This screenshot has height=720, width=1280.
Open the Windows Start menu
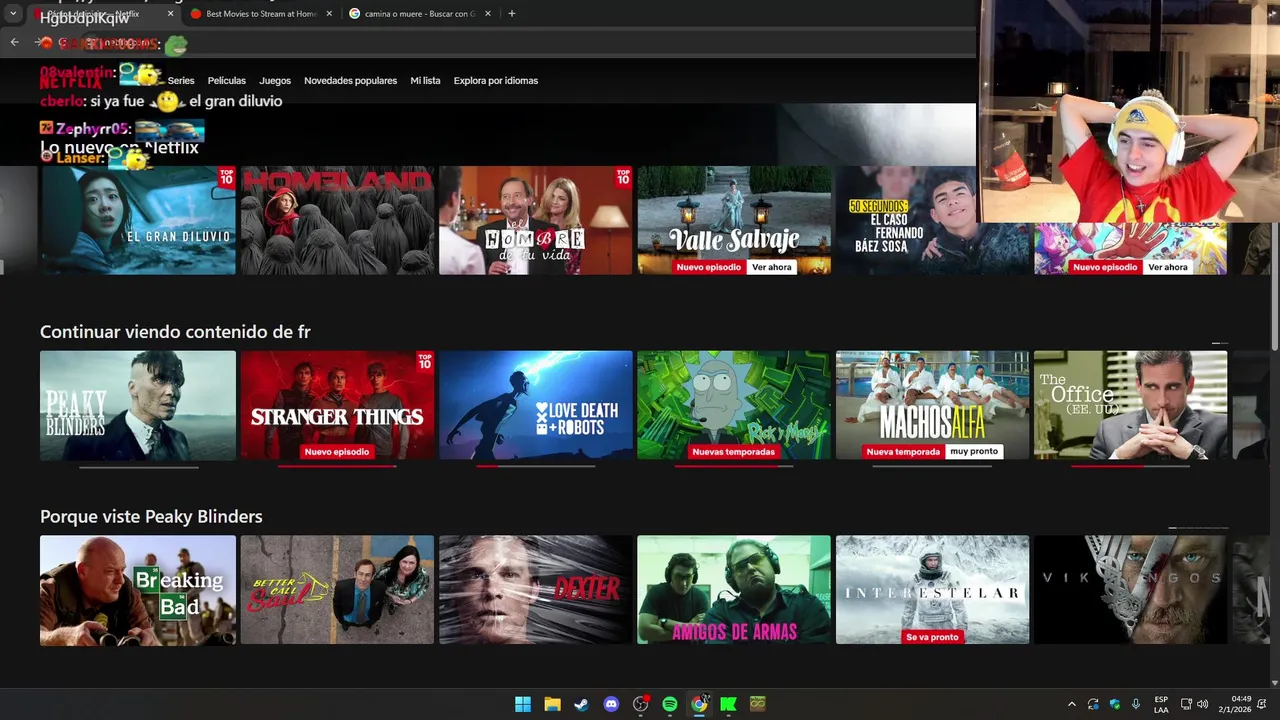click(522, 704)
